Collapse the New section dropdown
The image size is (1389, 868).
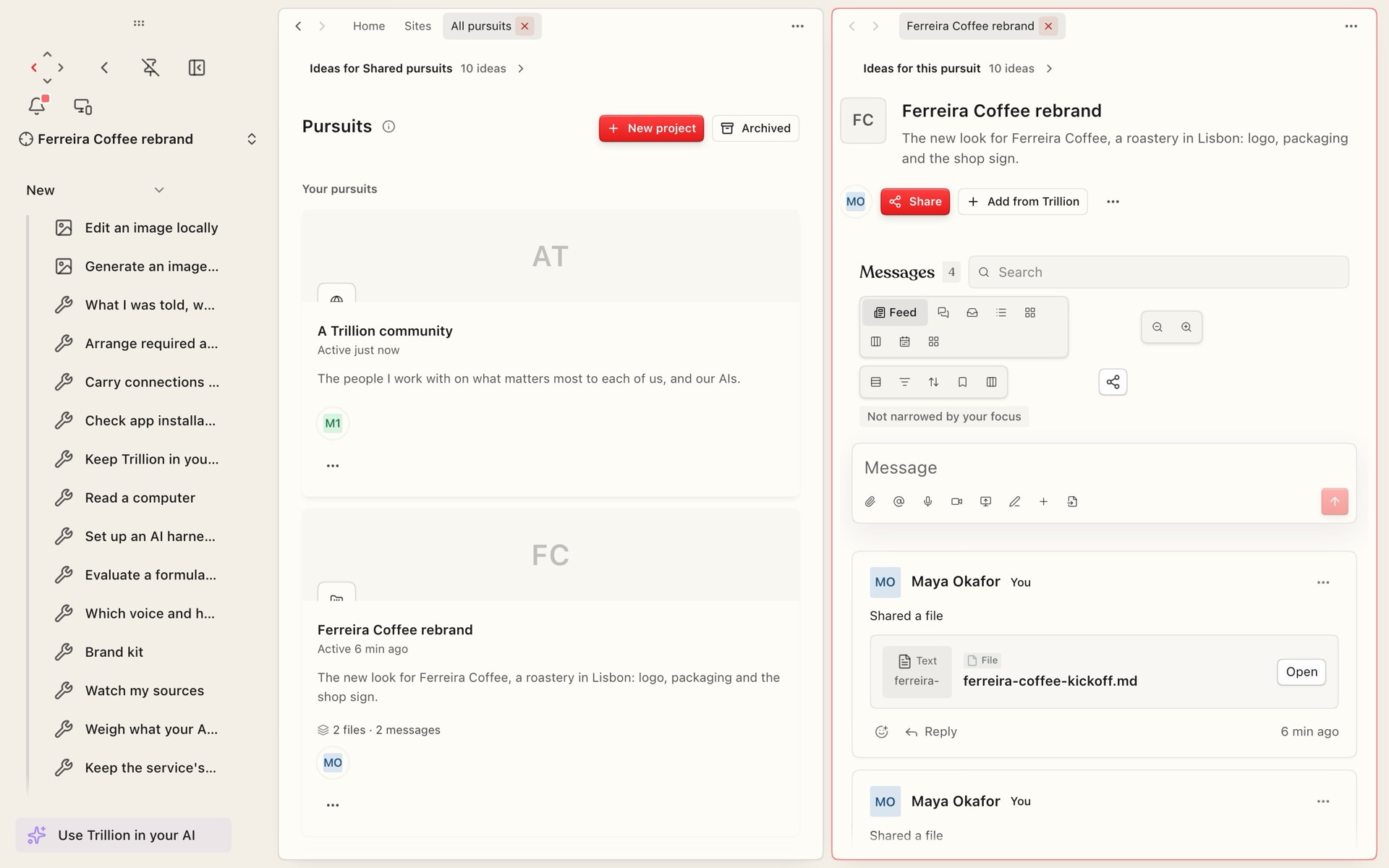click(159, 190)
